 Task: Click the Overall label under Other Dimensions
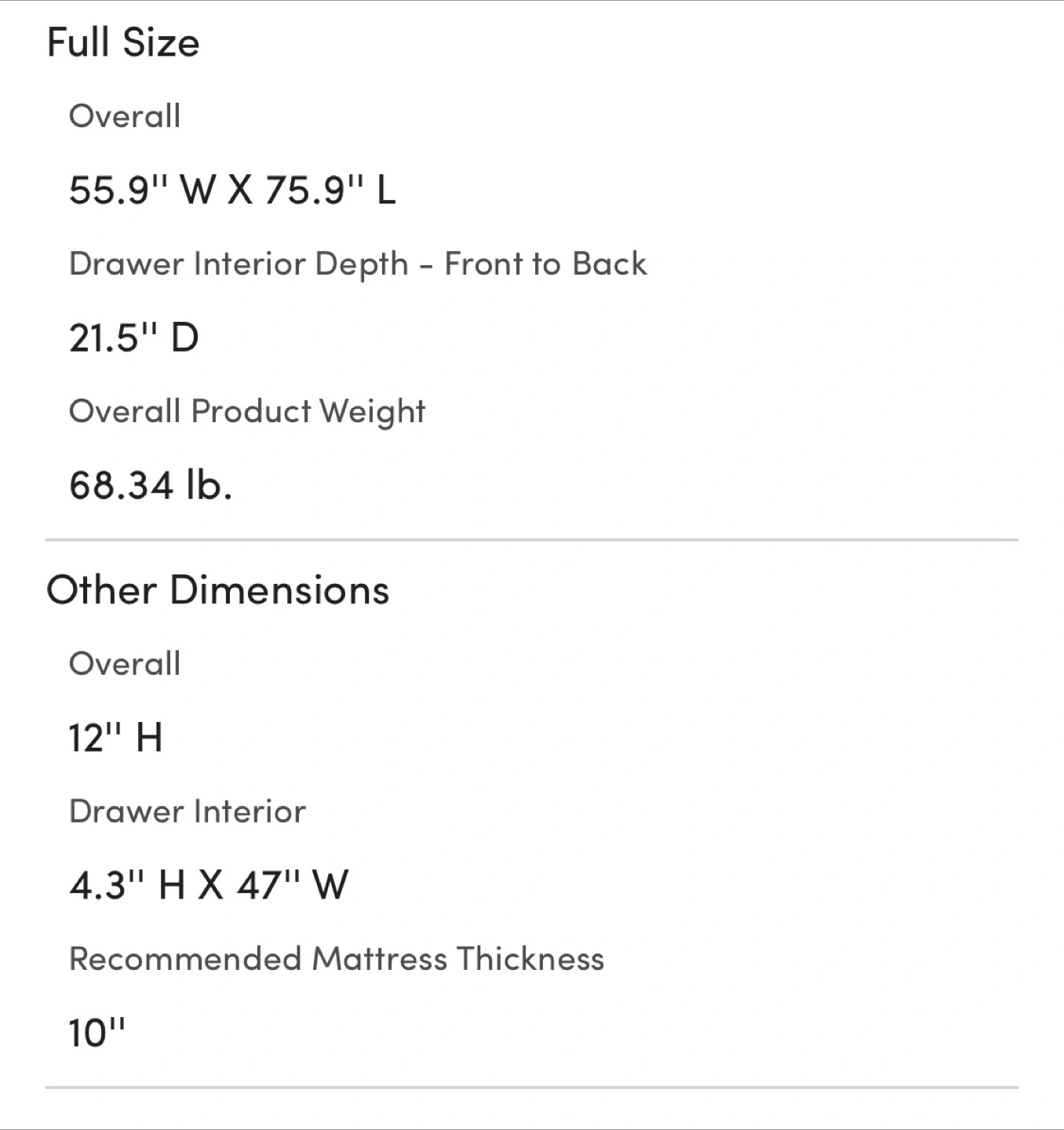point(125,664)
